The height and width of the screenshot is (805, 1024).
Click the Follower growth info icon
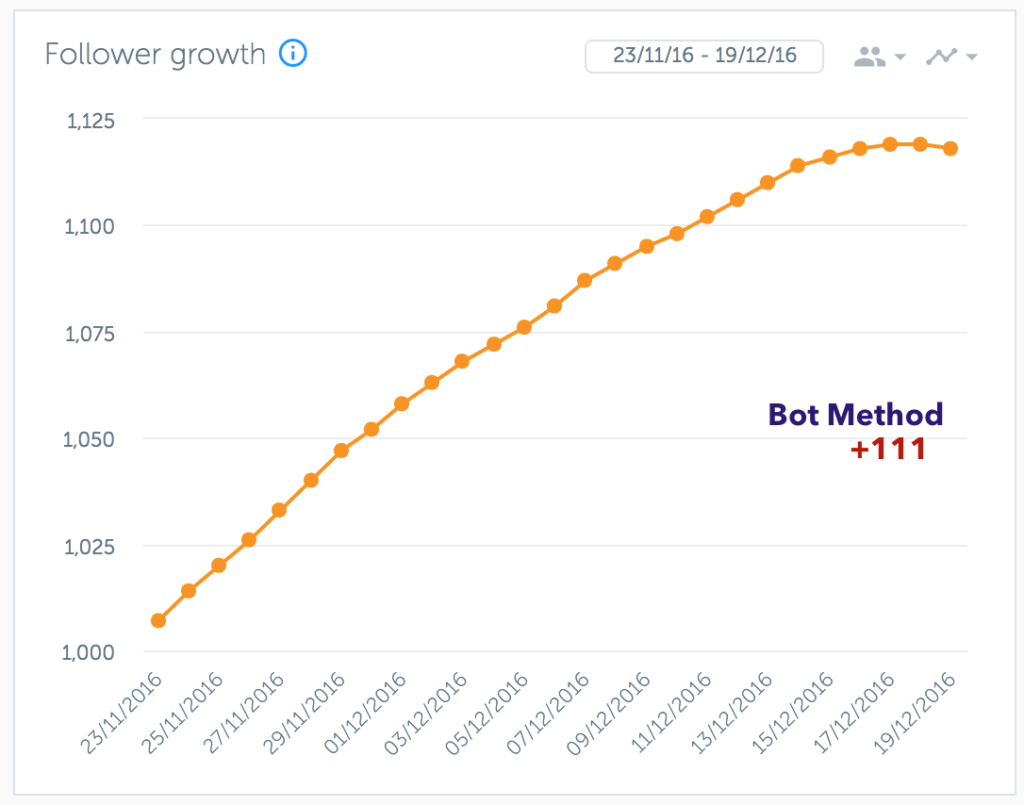point(293,53)
